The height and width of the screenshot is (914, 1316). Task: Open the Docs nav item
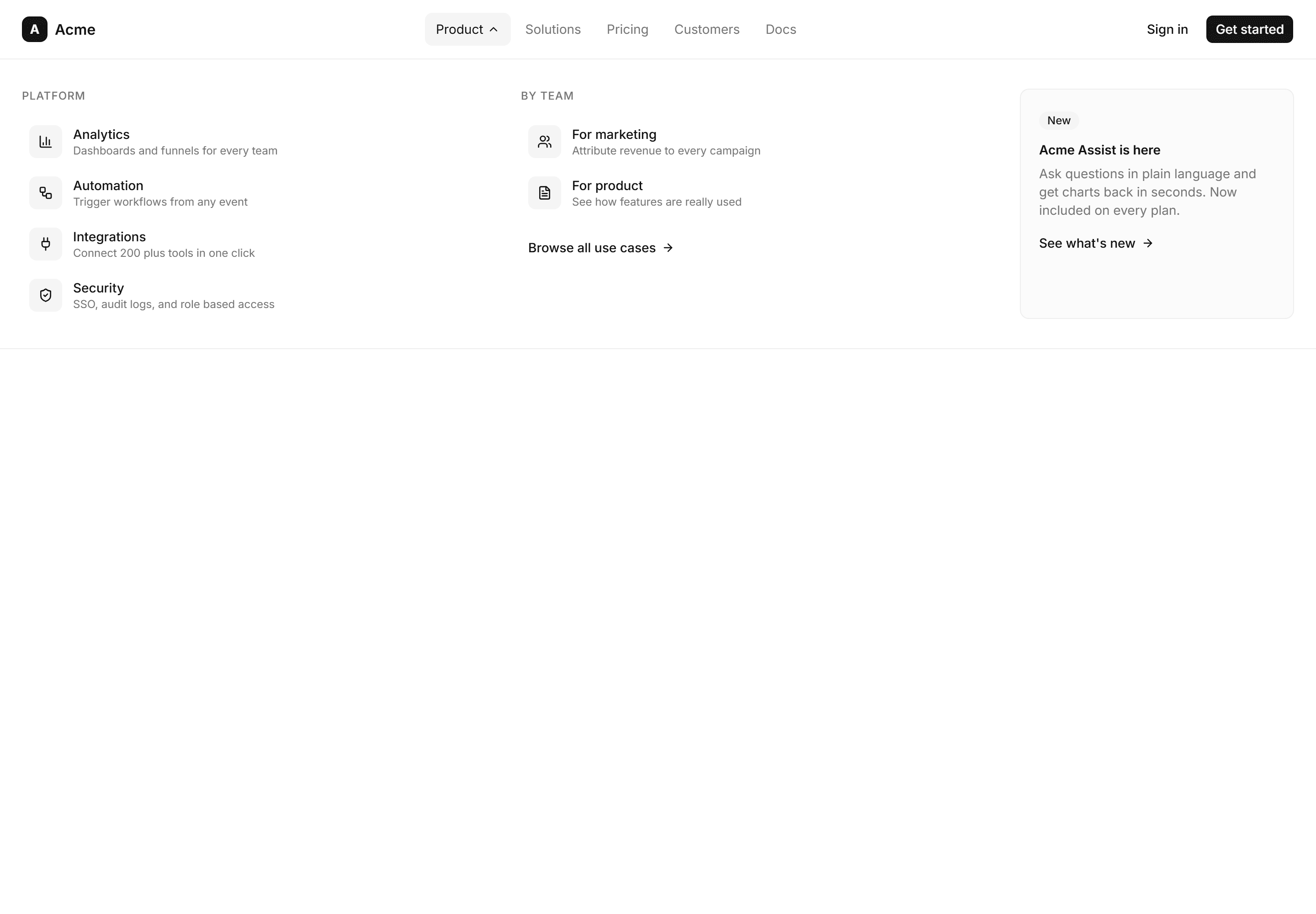(x=780, y=29)
